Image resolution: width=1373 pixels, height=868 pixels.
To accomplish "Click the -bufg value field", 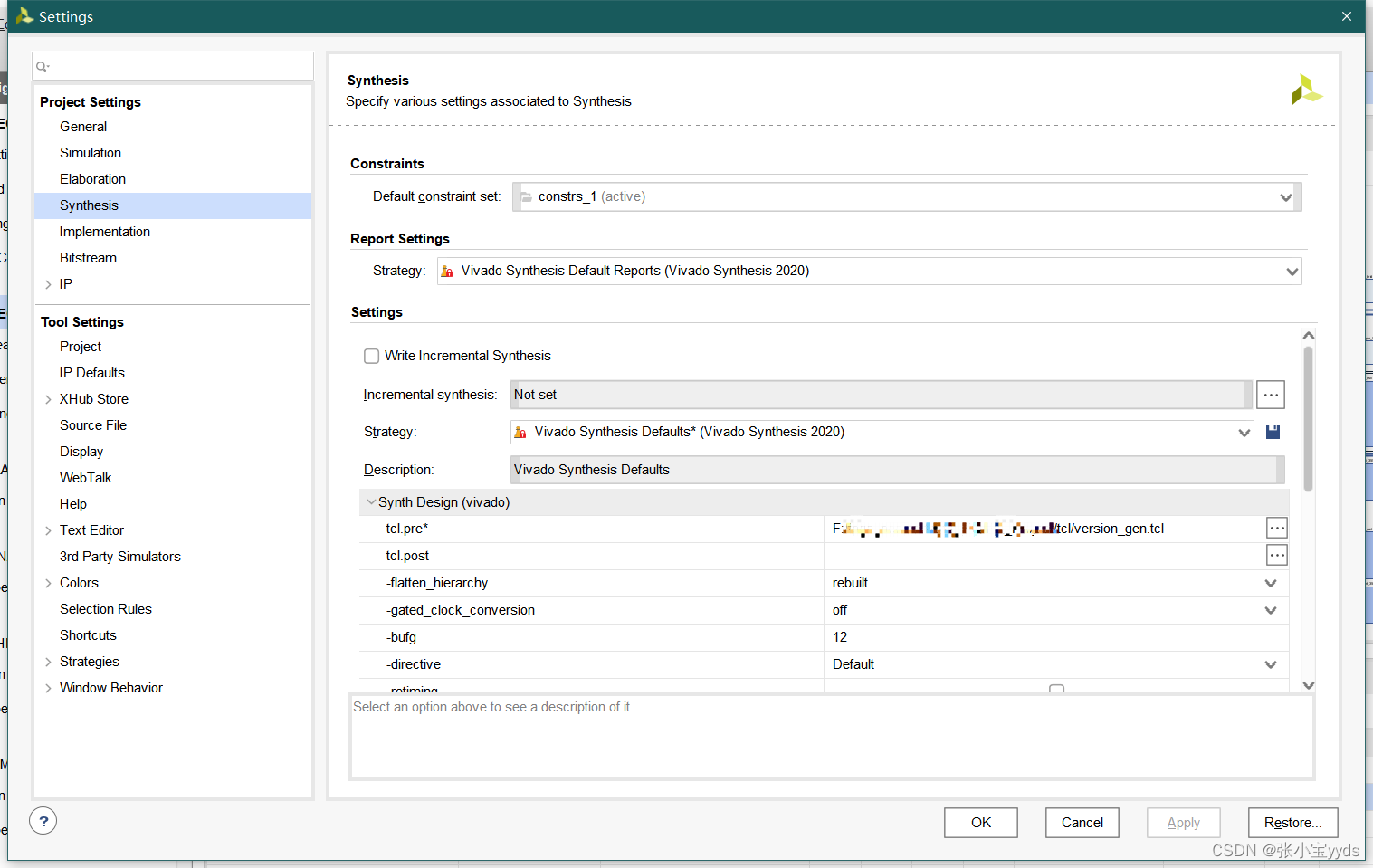I will (1055, 637).
